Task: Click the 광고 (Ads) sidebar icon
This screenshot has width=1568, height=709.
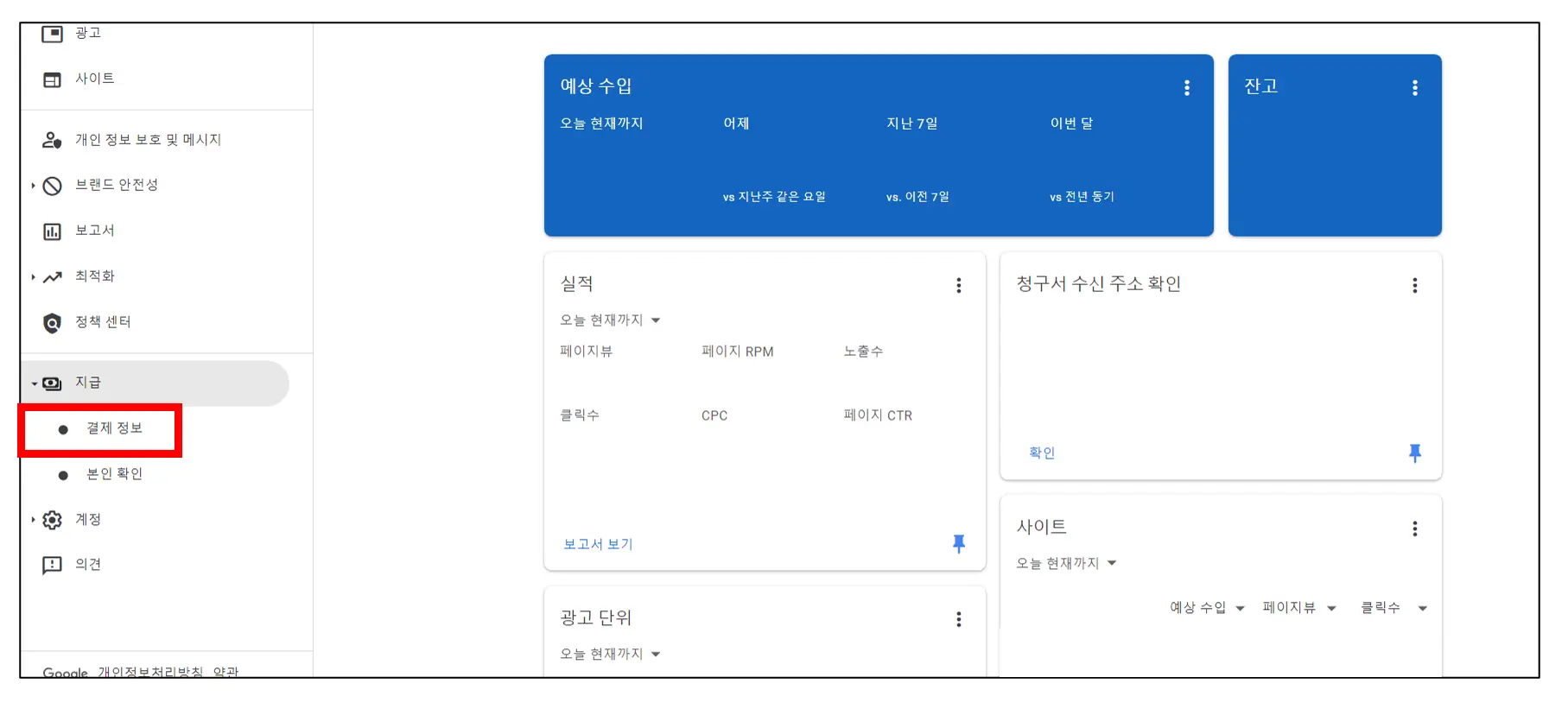Action: (x=53, y=34)
